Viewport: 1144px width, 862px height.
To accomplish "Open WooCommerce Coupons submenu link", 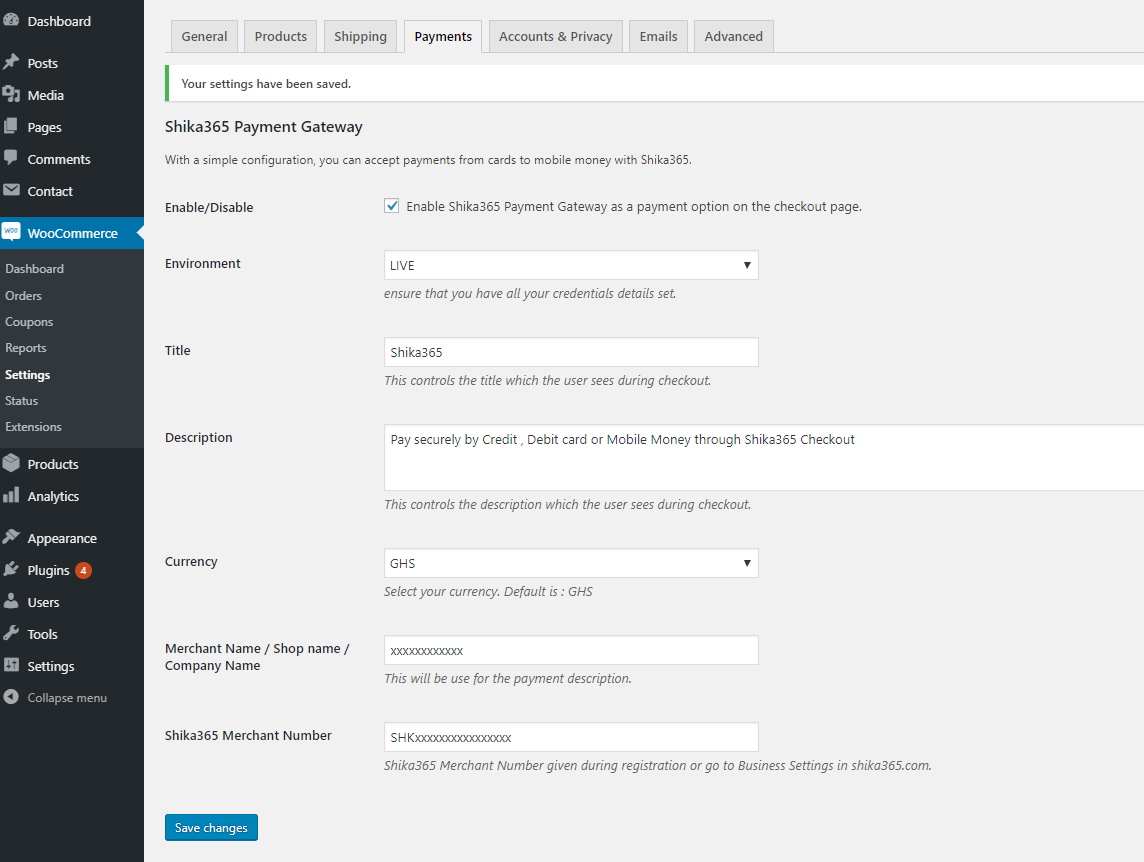I will [x=29, y=322].
